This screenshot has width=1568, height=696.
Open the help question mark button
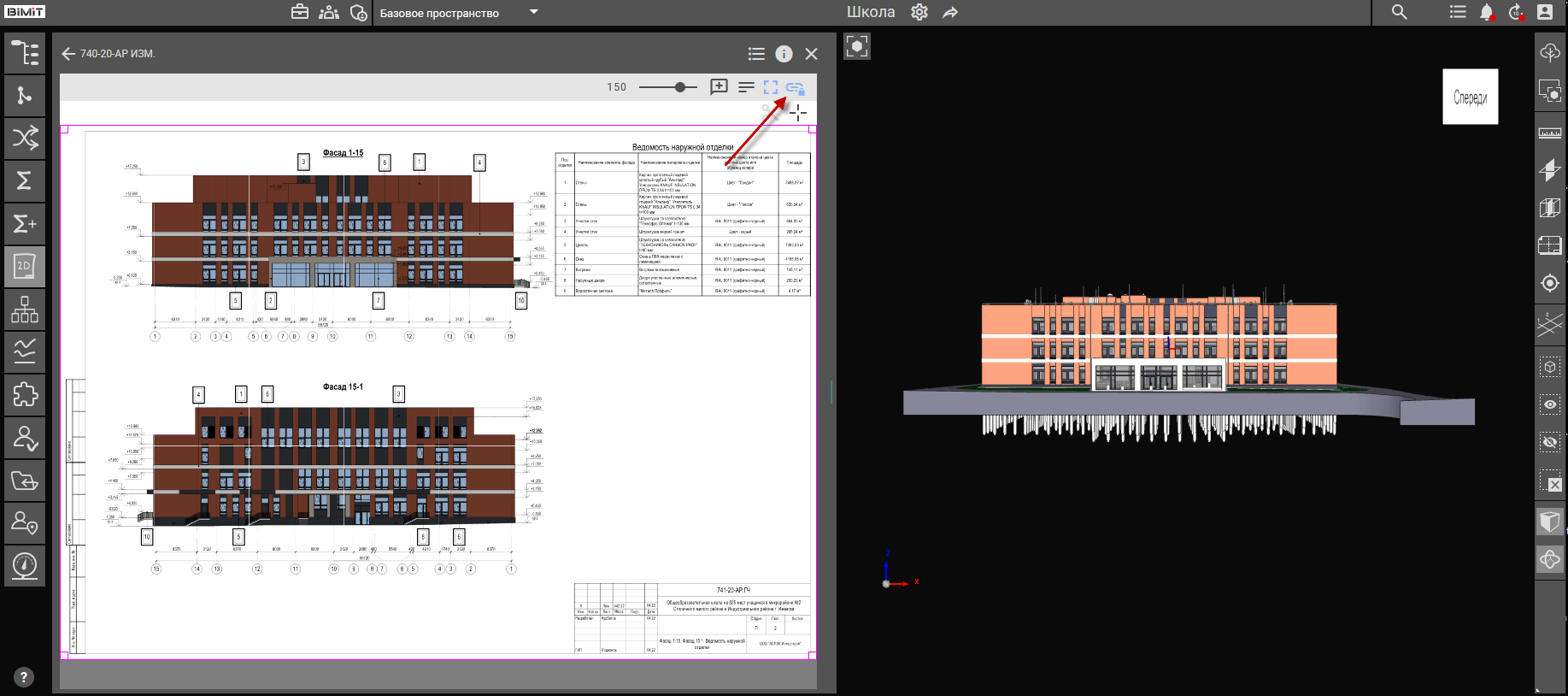(24, 677)
